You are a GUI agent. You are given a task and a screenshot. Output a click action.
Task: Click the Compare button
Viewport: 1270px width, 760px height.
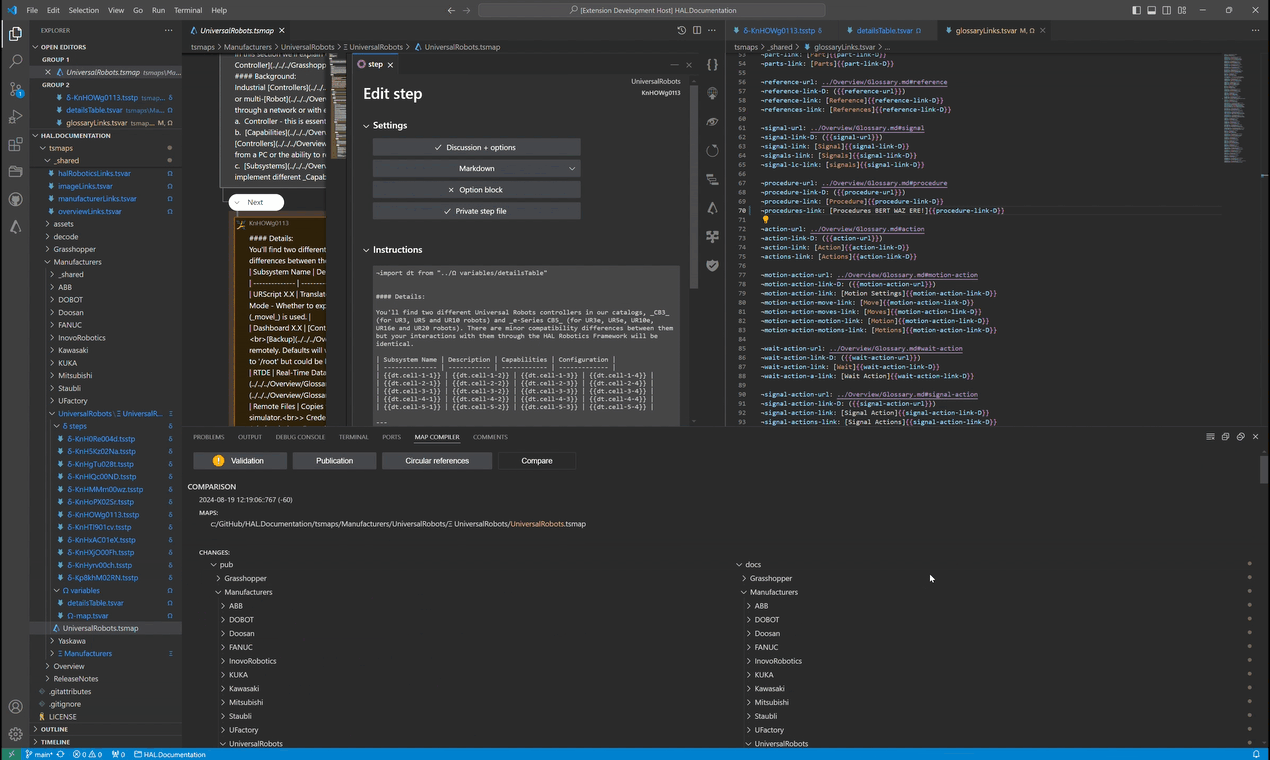pos(537,461)
